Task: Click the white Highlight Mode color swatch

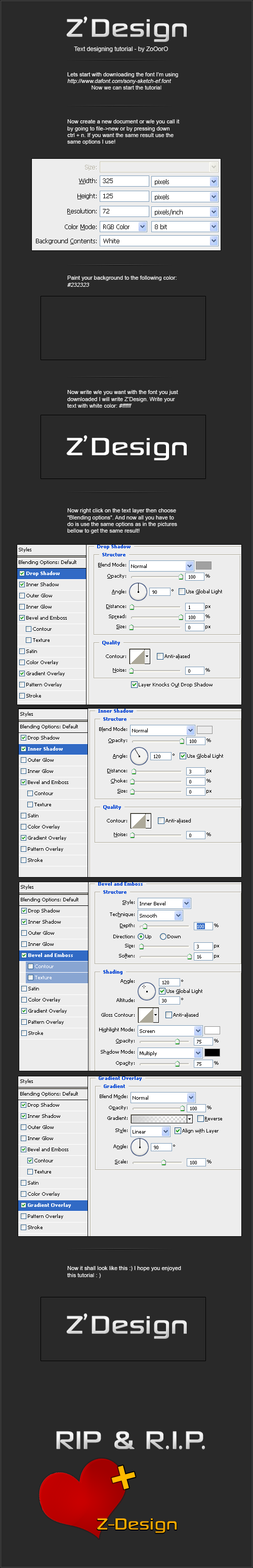Action: [x=212, y=1030]
